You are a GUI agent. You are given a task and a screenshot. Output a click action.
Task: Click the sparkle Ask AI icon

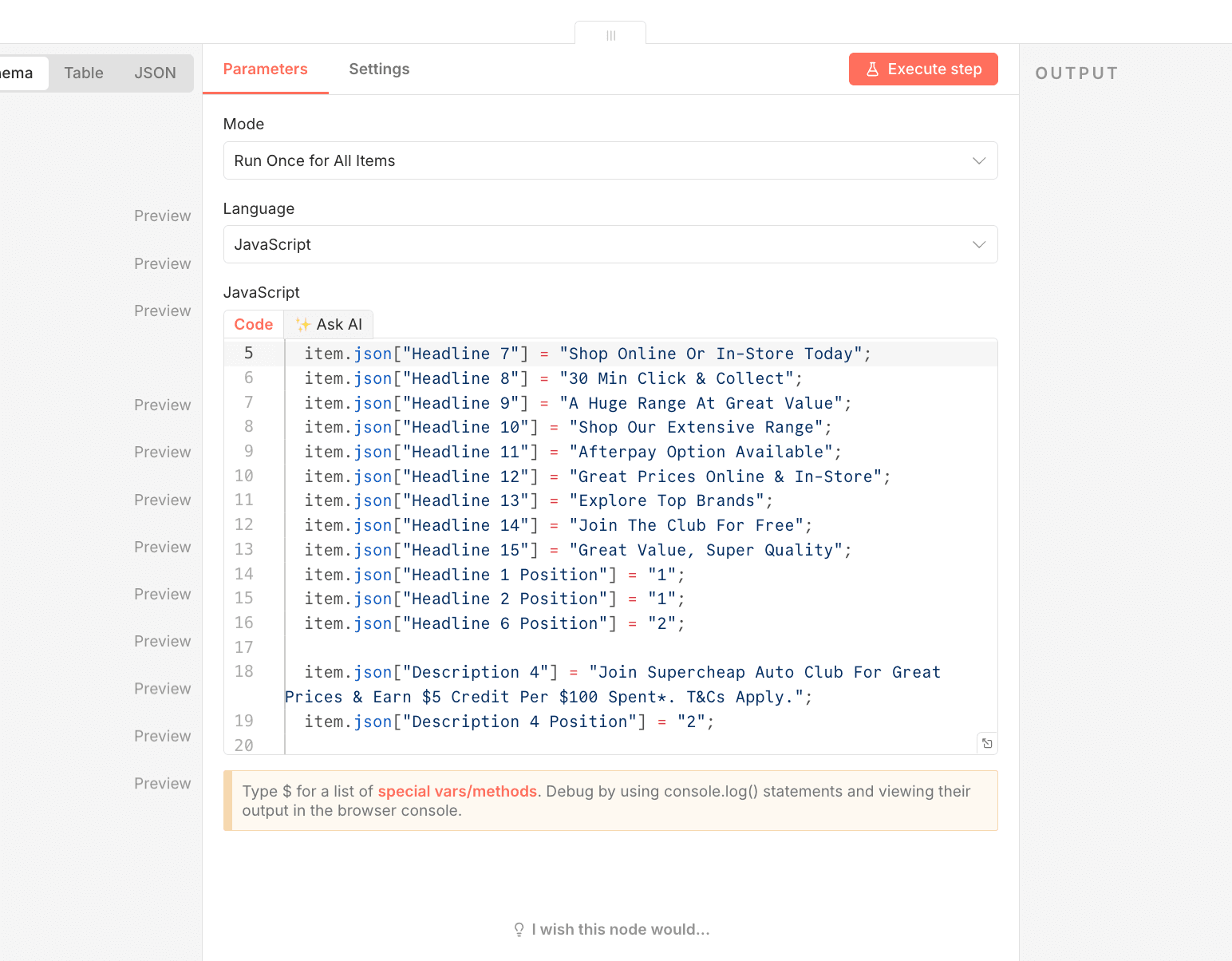tap(303, 324)
